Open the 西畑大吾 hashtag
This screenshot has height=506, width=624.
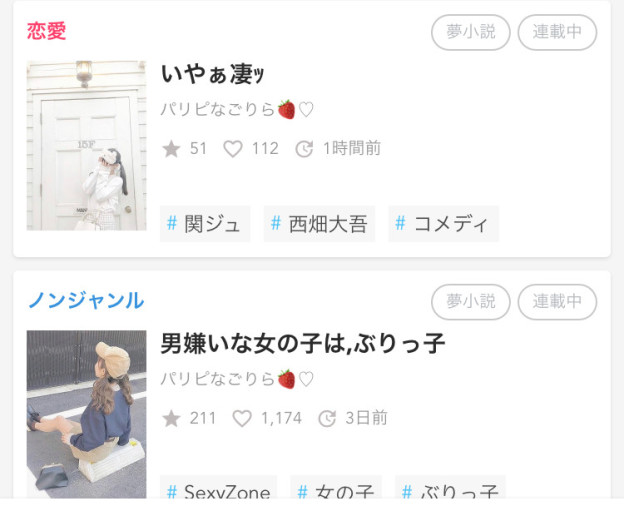[x=319, y=224]
